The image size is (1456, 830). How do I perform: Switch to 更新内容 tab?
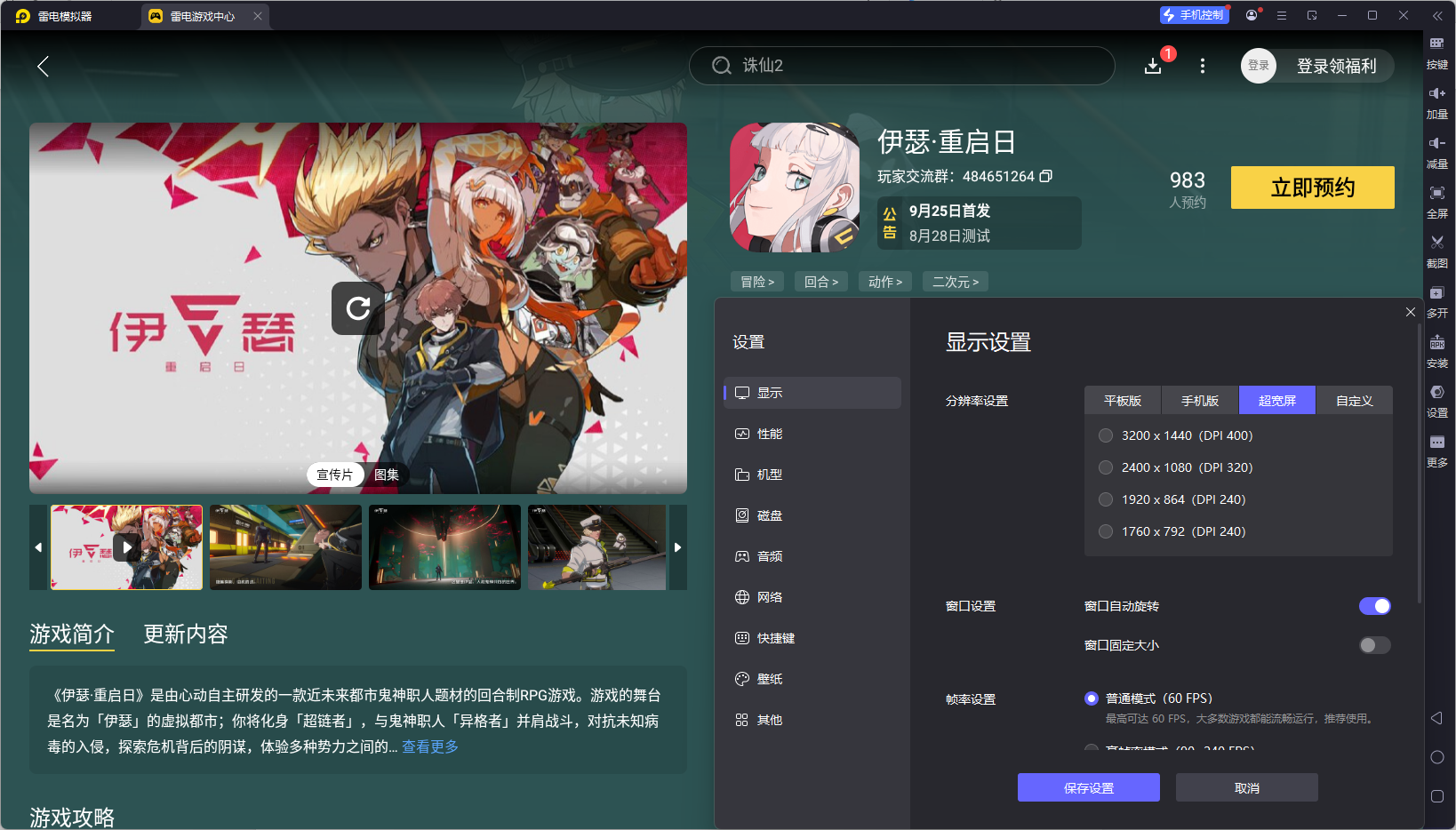click(x=186, y=634)
